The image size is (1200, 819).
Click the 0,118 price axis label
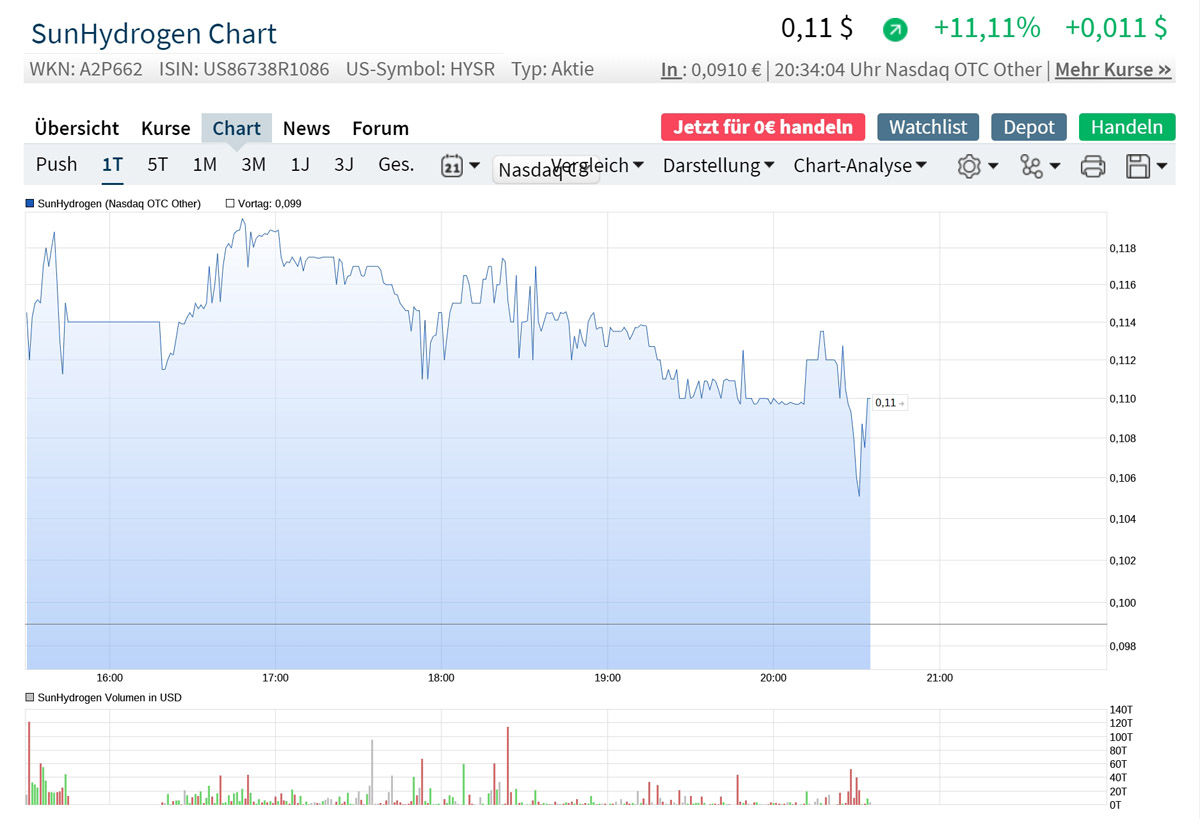tap(1122, 248)
